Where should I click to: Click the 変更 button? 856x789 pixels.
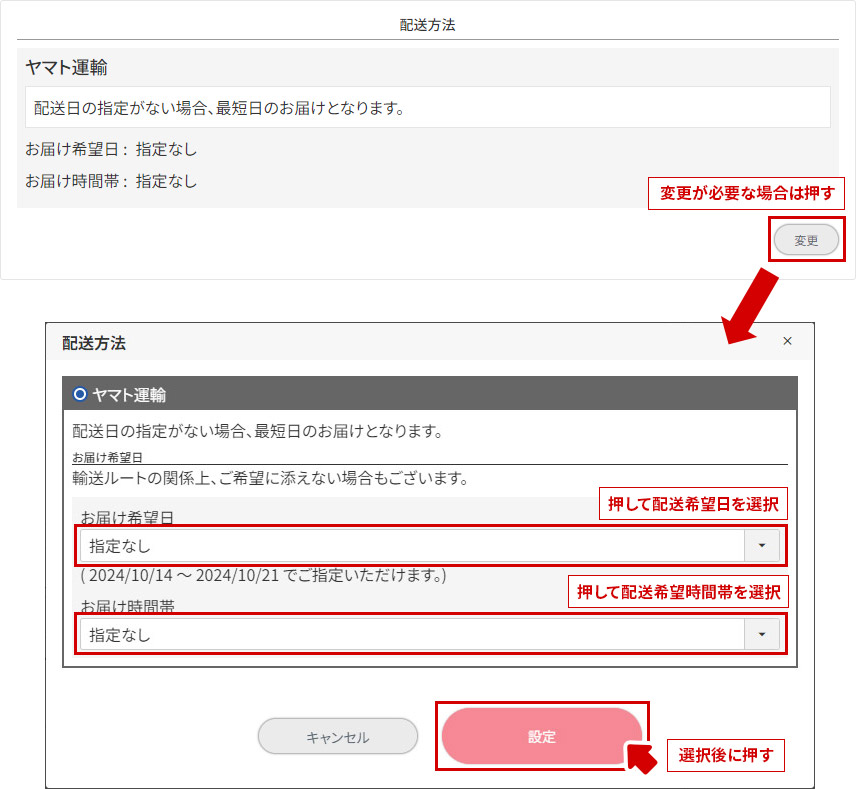806,240
